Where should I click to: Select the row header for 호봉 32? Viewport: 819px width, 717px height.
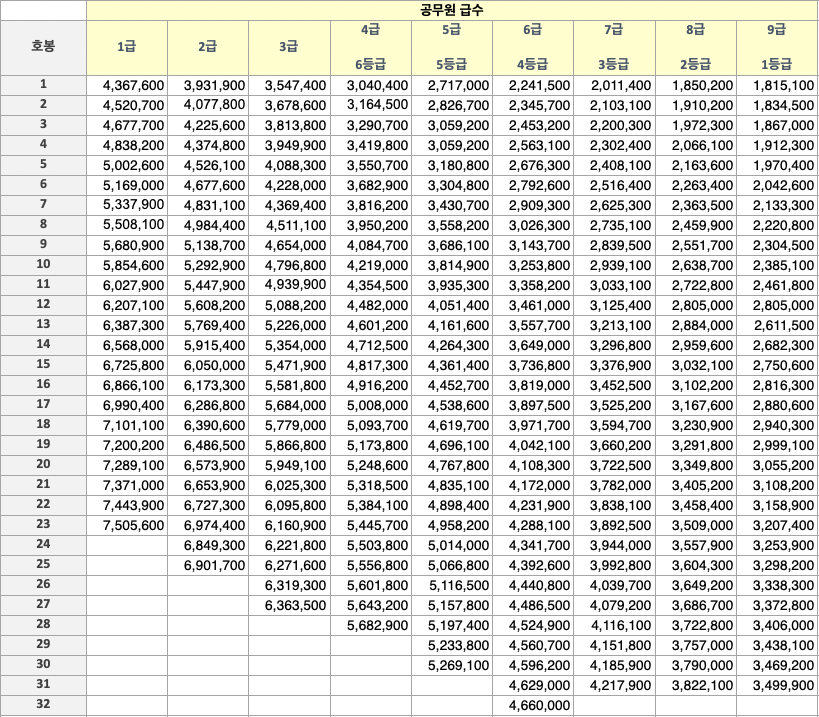click(x=43, y=704)
